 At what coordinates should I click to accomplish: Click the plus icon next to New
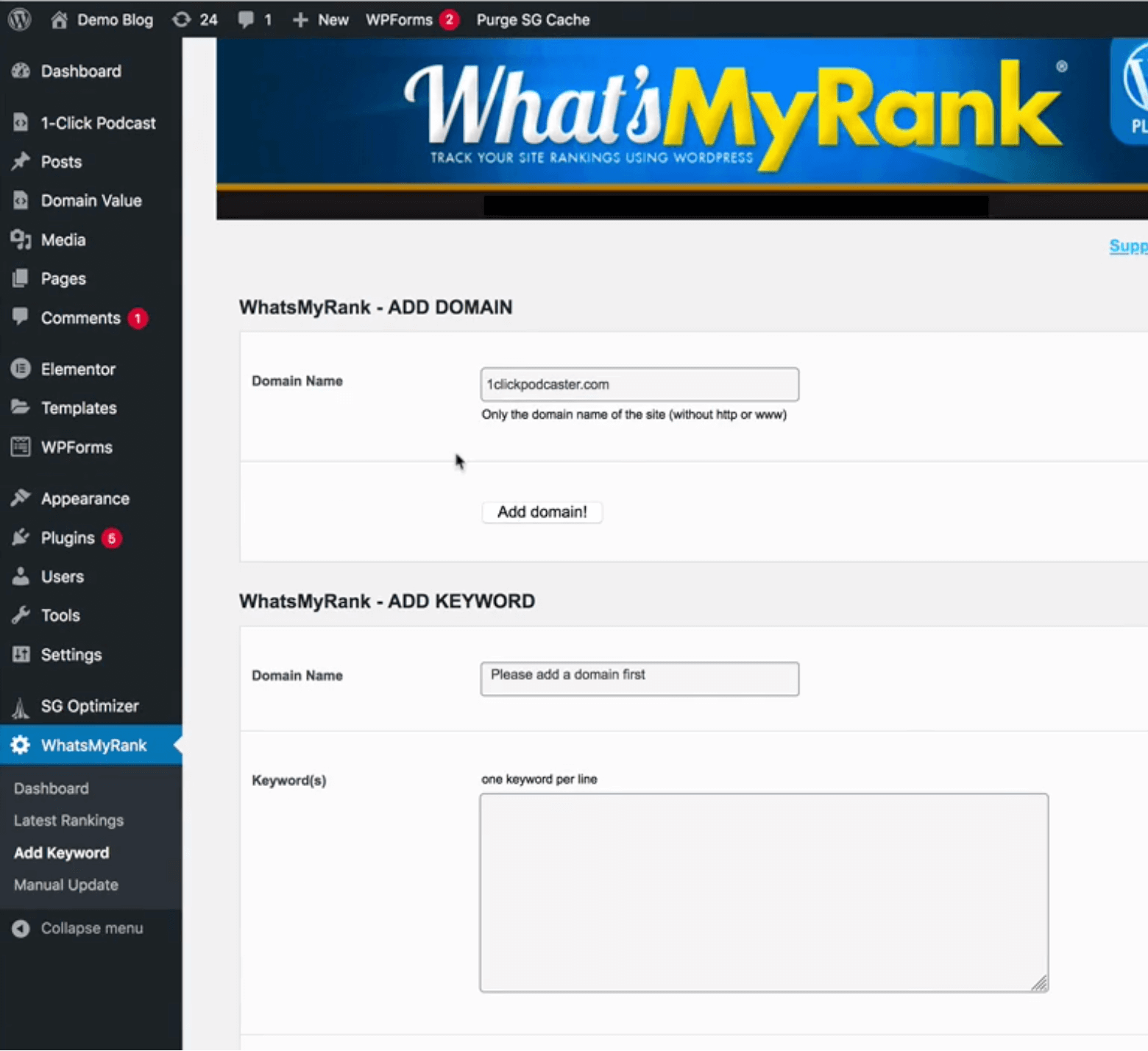pos(300,20)
